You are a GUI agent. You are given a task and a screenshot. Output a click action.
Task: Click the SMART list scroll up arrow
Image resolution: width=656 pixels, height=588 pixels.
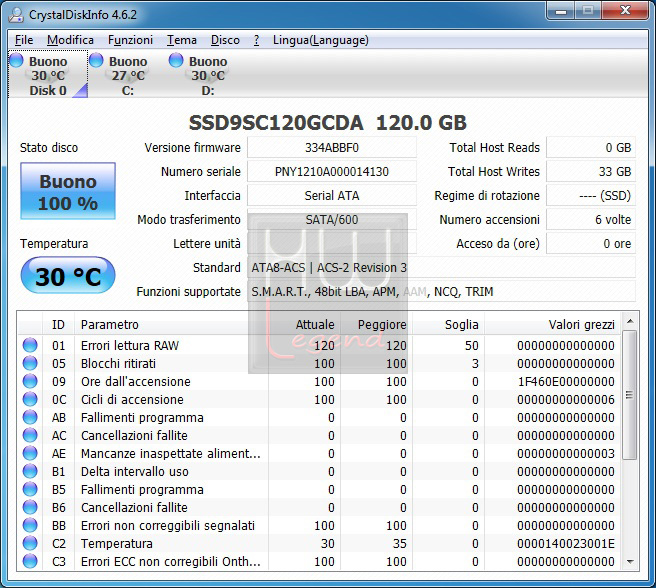(x=630, y=321)
